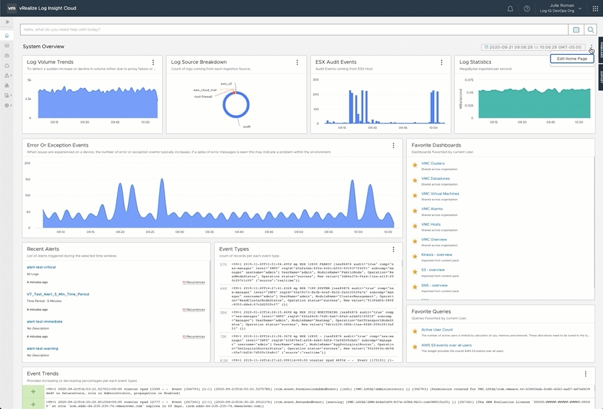Click the Home icon in the sidebar
The image size is (603, 409).
click(7, 35)
